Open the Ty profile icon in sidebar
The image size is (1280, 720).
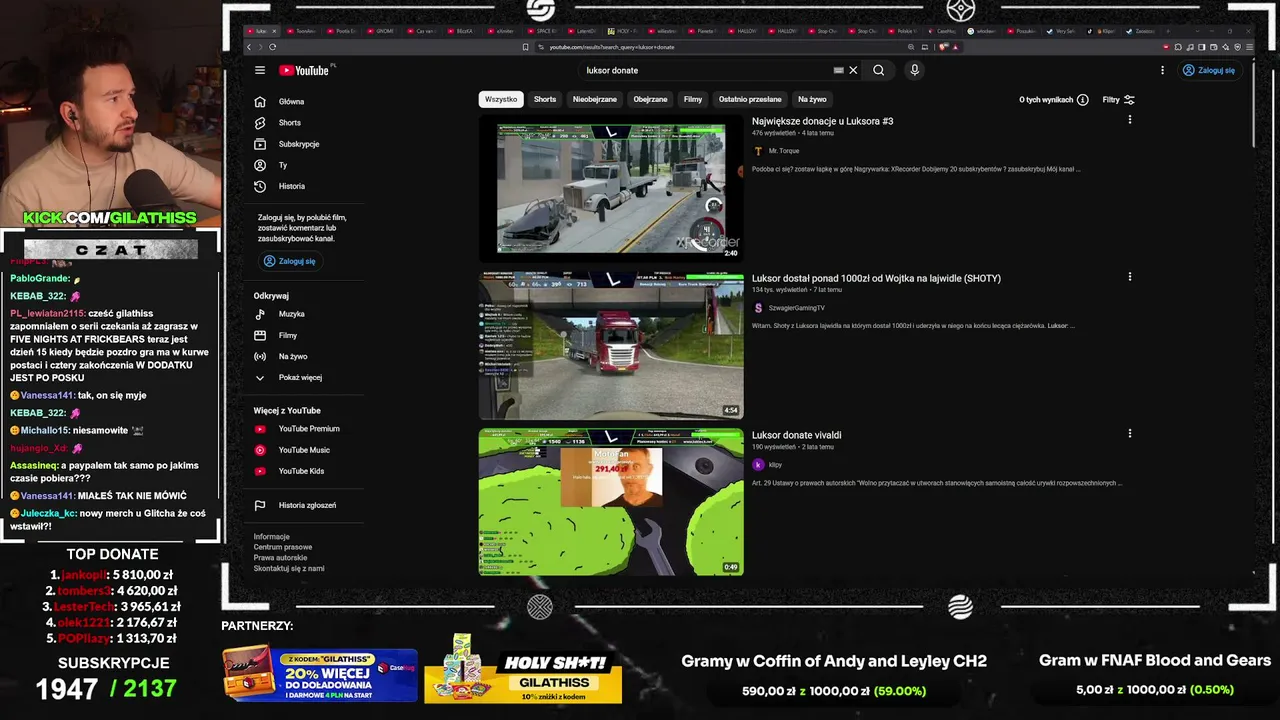(260, 165)
